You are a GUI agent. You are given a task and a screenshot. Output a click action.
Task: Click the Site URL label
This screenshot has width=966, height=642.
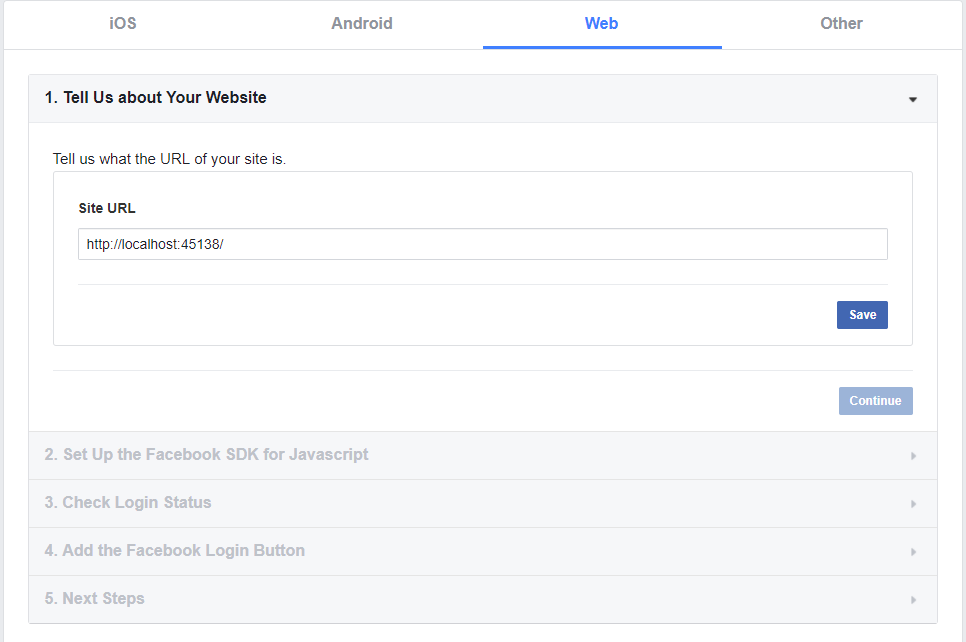click(x=107, y=208)
